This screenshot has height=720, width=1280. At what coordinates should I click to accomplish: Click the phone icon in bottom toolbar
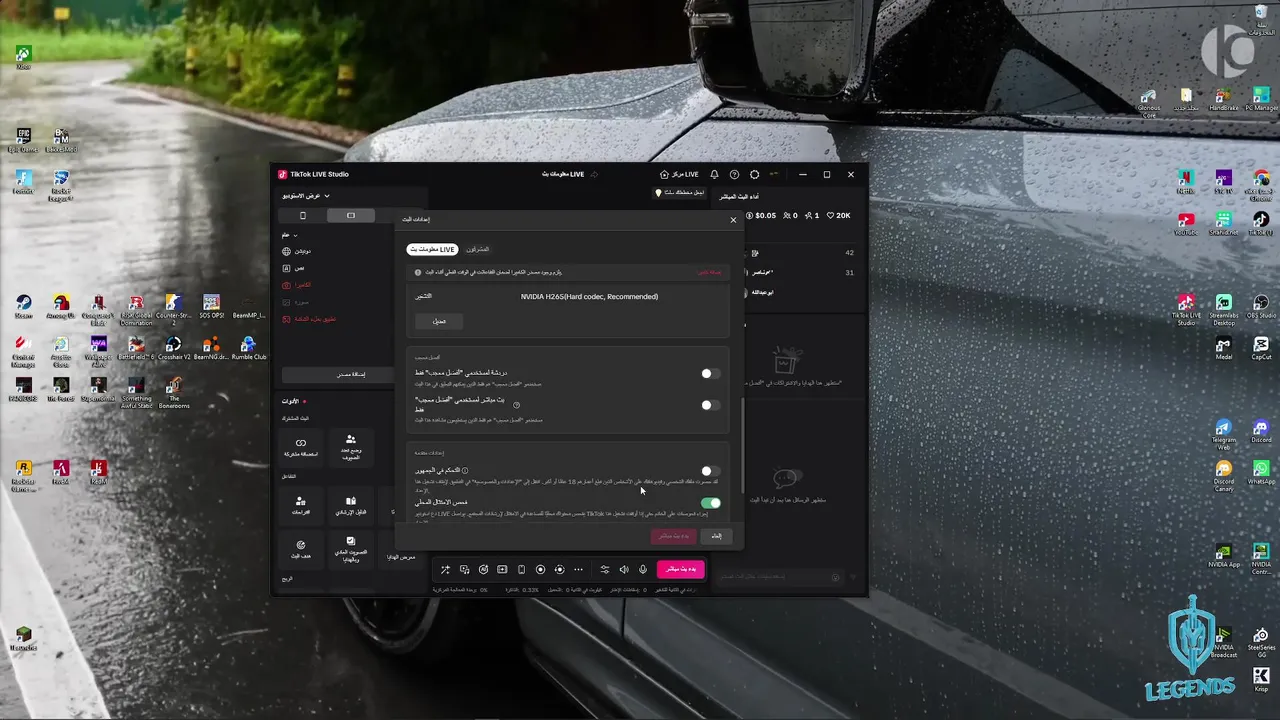click(x=521, y=569)
